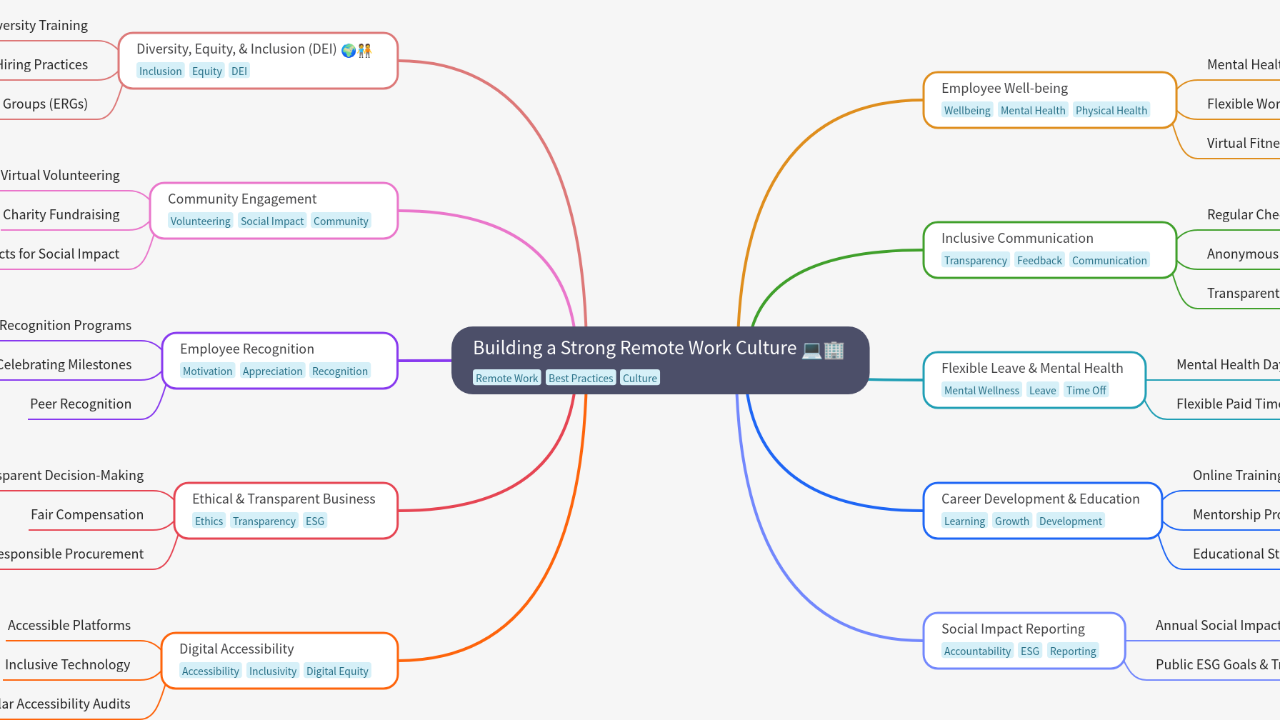Select the Flexible Leave & Mental Health node
This screenshot has width=1280, height=720.
pos(1034,380)
